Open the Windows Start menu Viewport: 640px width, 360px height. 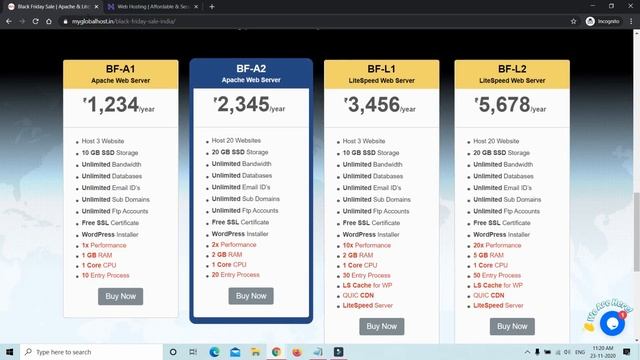pos(10,352)
